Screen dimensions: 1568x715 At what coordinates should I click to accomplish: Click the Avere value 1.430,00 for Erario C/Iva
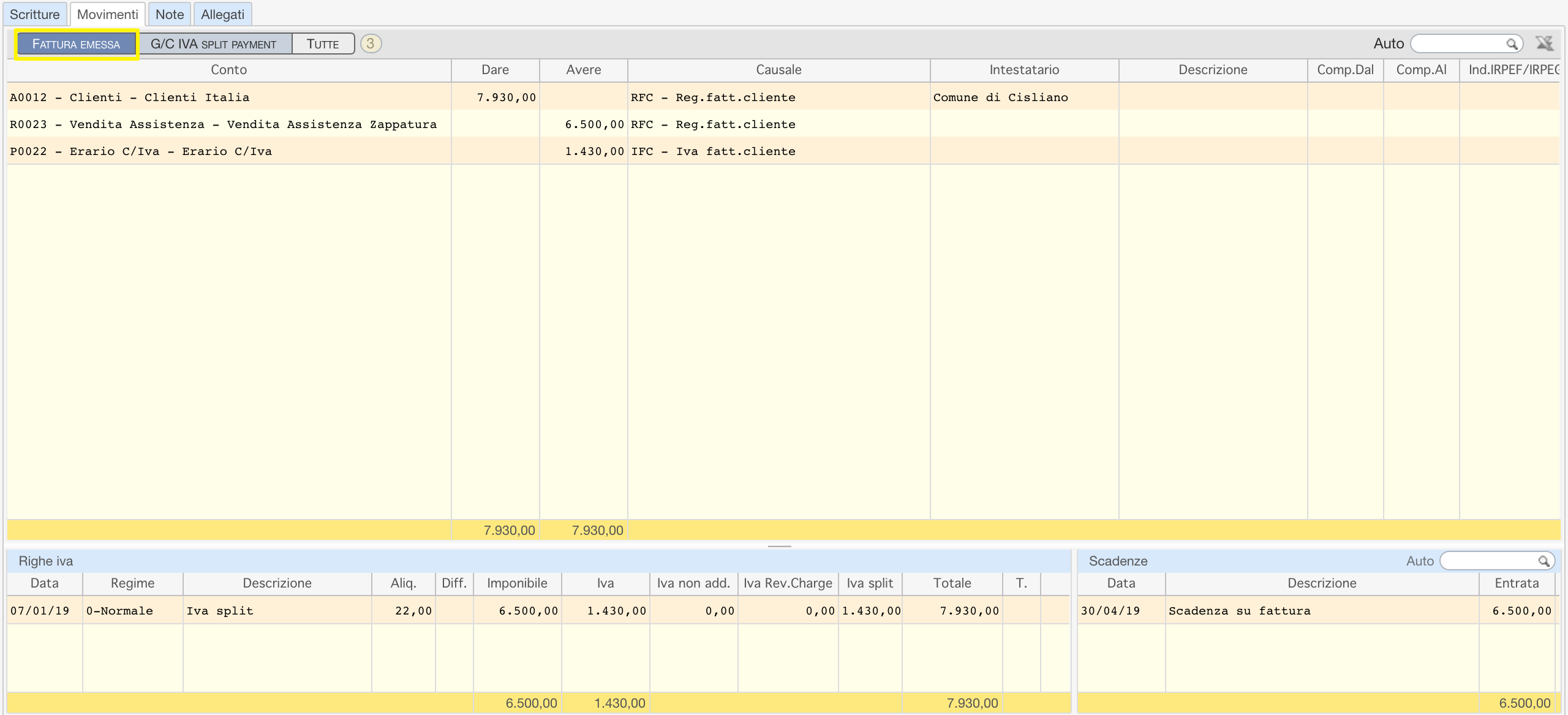tap(594, 151)
